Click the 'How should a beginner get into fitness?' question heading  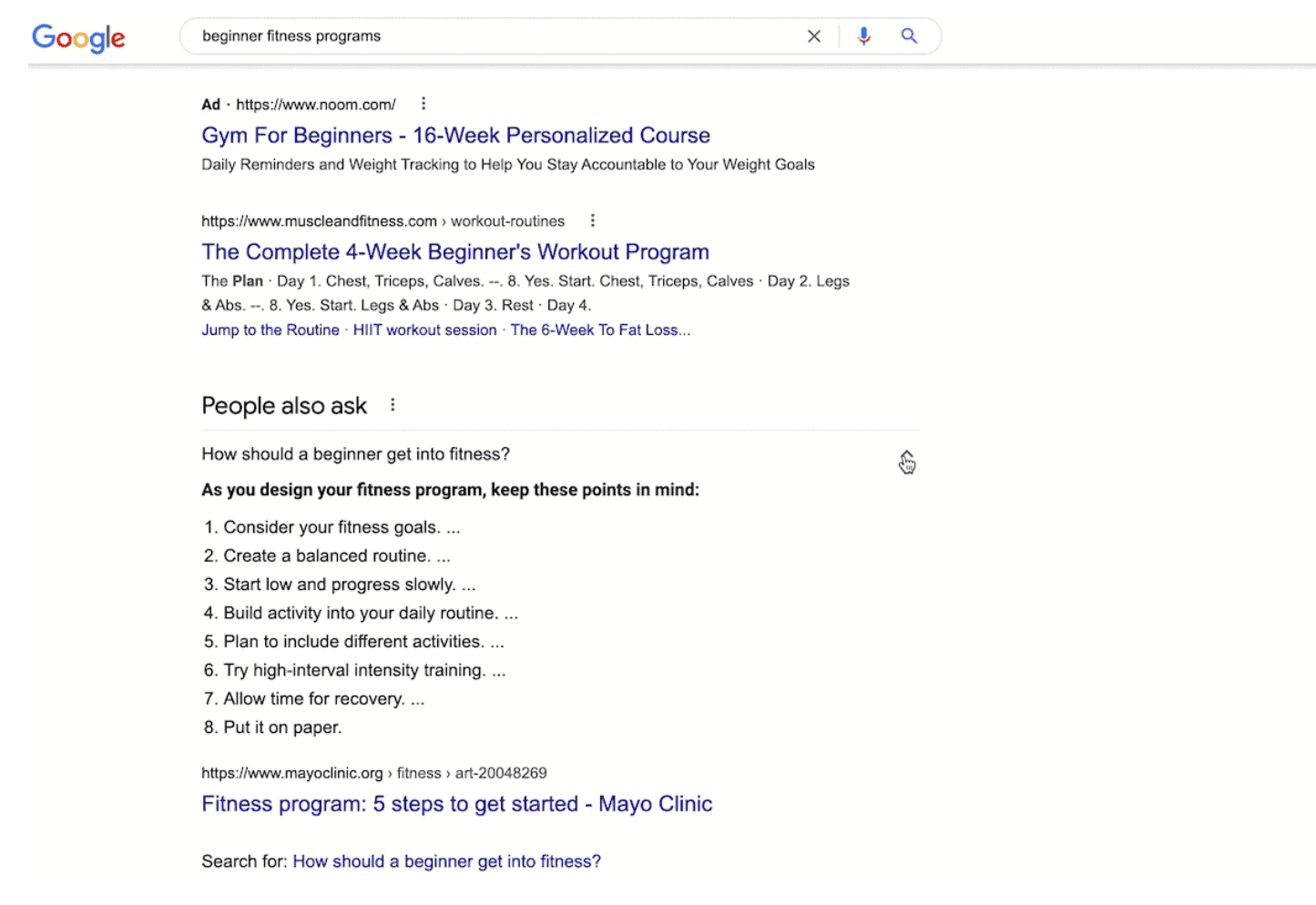tap(355, 454)
